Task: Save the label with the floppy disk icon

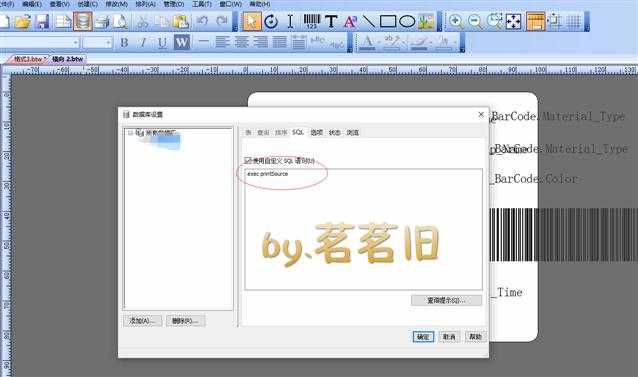Action: 42,21
